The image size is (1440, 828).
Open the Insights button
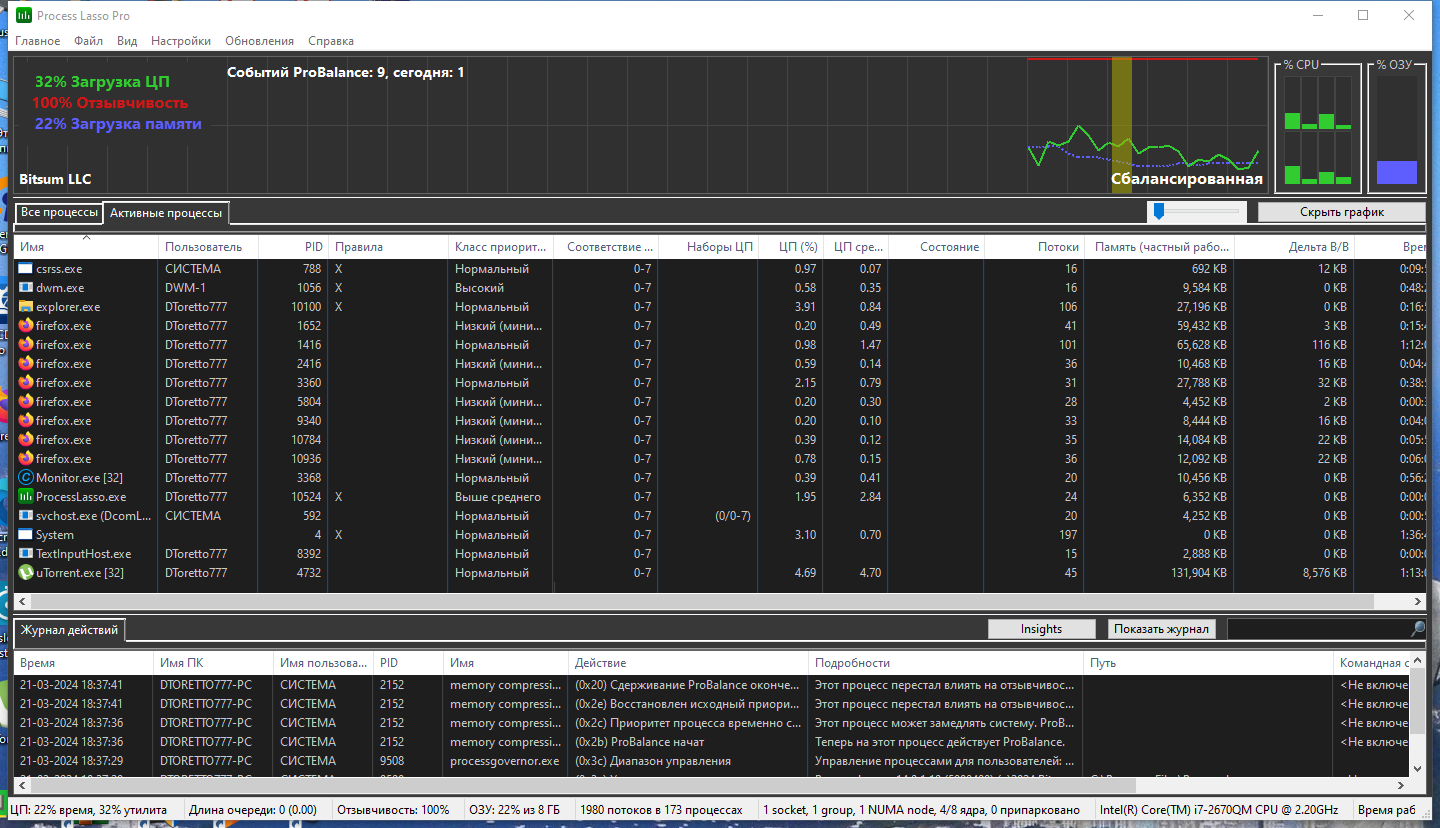1041,629
